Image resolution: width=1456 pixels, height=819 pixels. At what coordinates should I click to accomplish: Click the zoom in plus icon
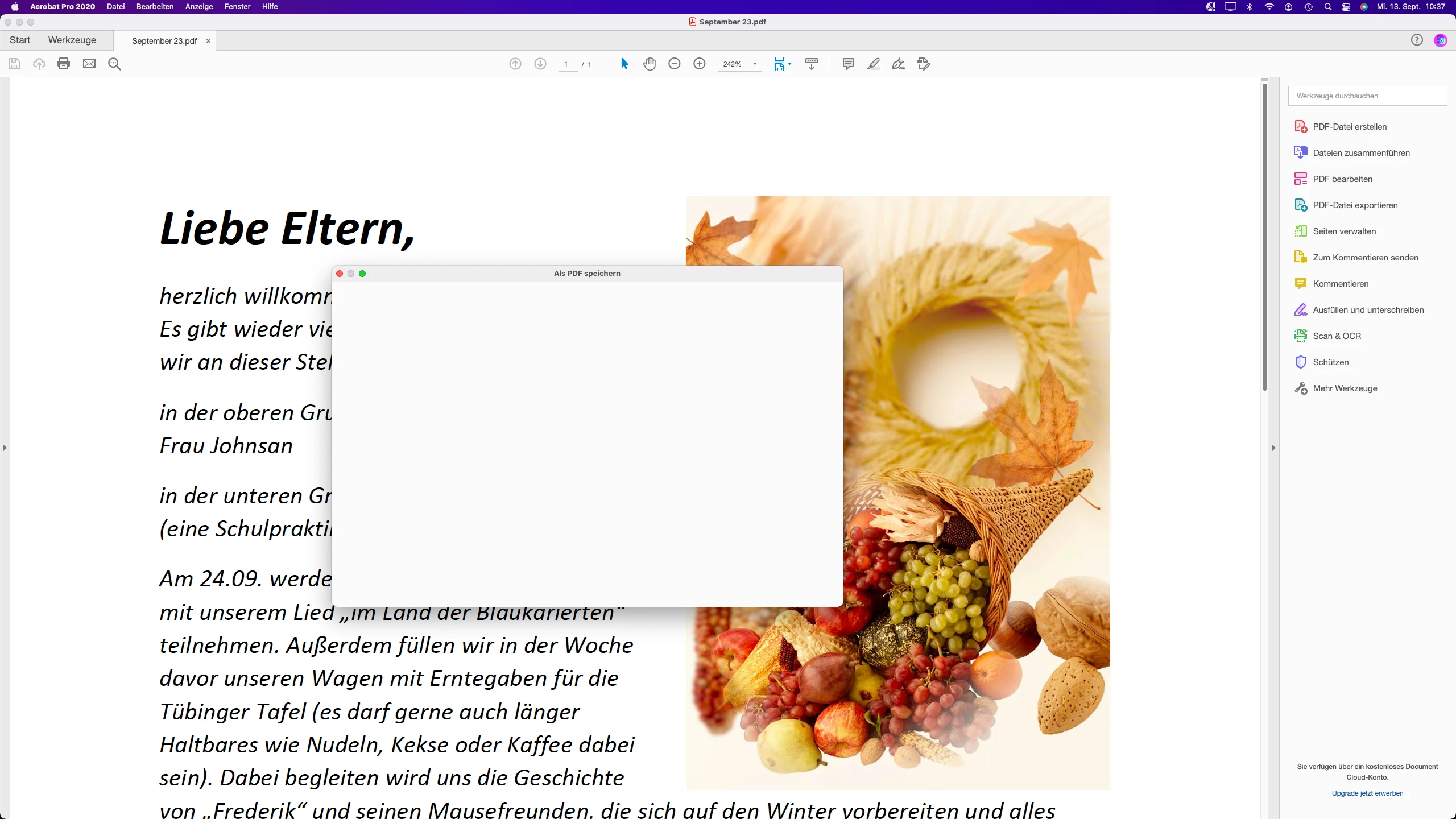coord(700,64)
